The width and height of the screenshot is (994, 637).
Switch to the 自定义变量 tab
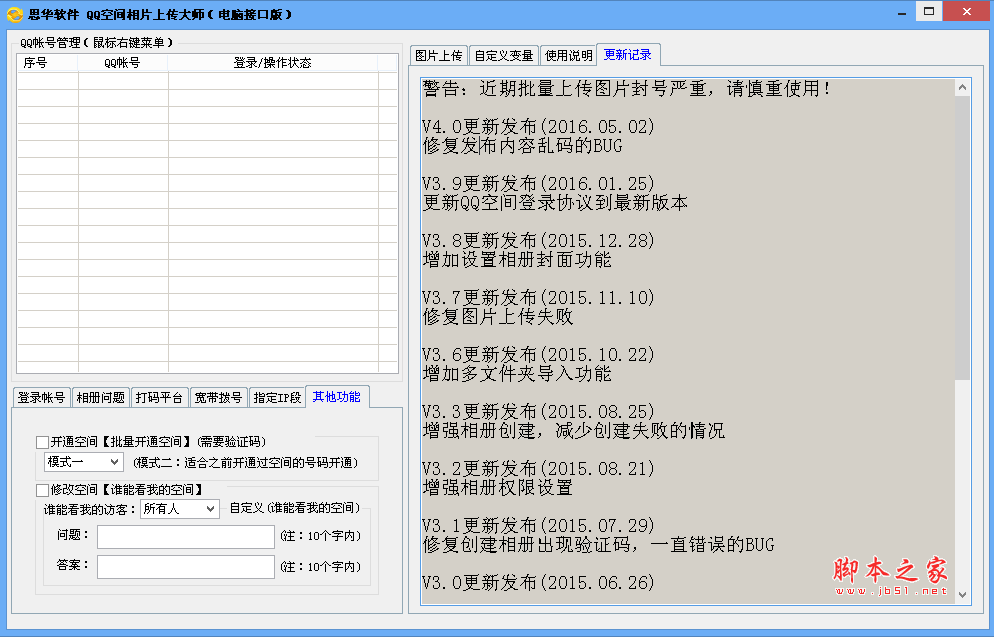504,56
